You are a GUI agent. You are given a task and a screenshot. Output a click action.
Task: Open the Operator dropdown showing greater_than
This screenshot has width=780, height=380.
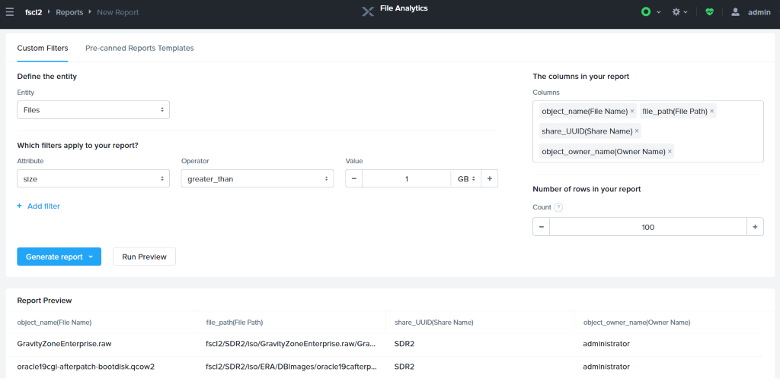click(257, 179)
